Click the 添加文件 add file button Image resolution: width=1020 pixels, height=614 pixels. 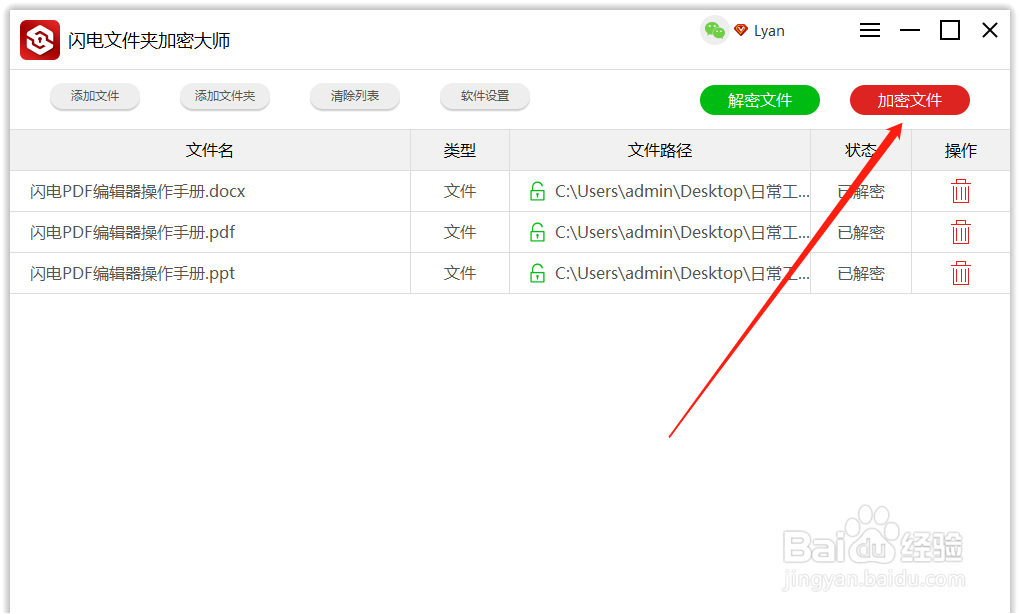[94, 96]
